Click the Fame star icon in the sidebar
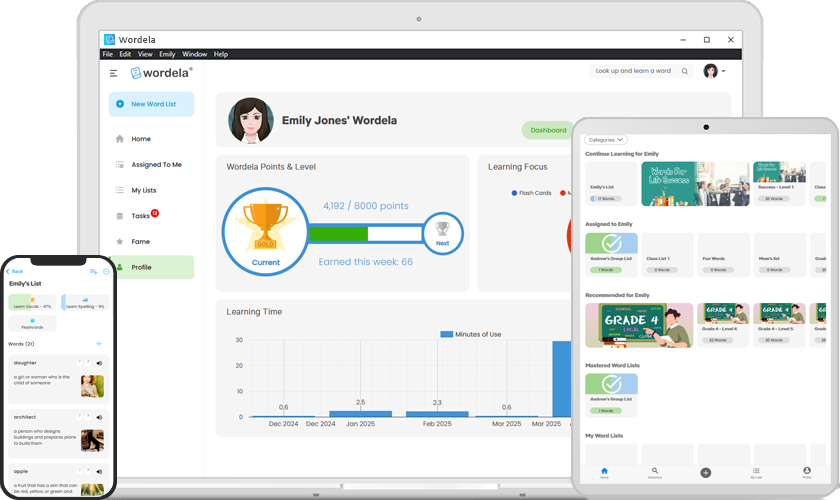Screen dimensions: 840x500 click(x=119, y=242)
